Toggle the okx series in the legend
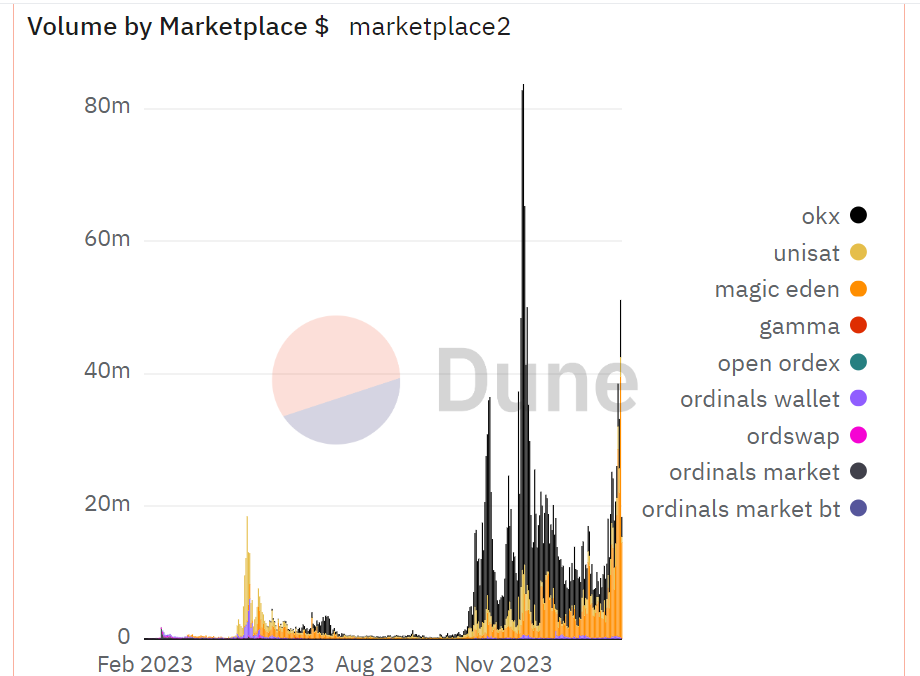This screenshot has height=676, width=920. tap(834, 216)
